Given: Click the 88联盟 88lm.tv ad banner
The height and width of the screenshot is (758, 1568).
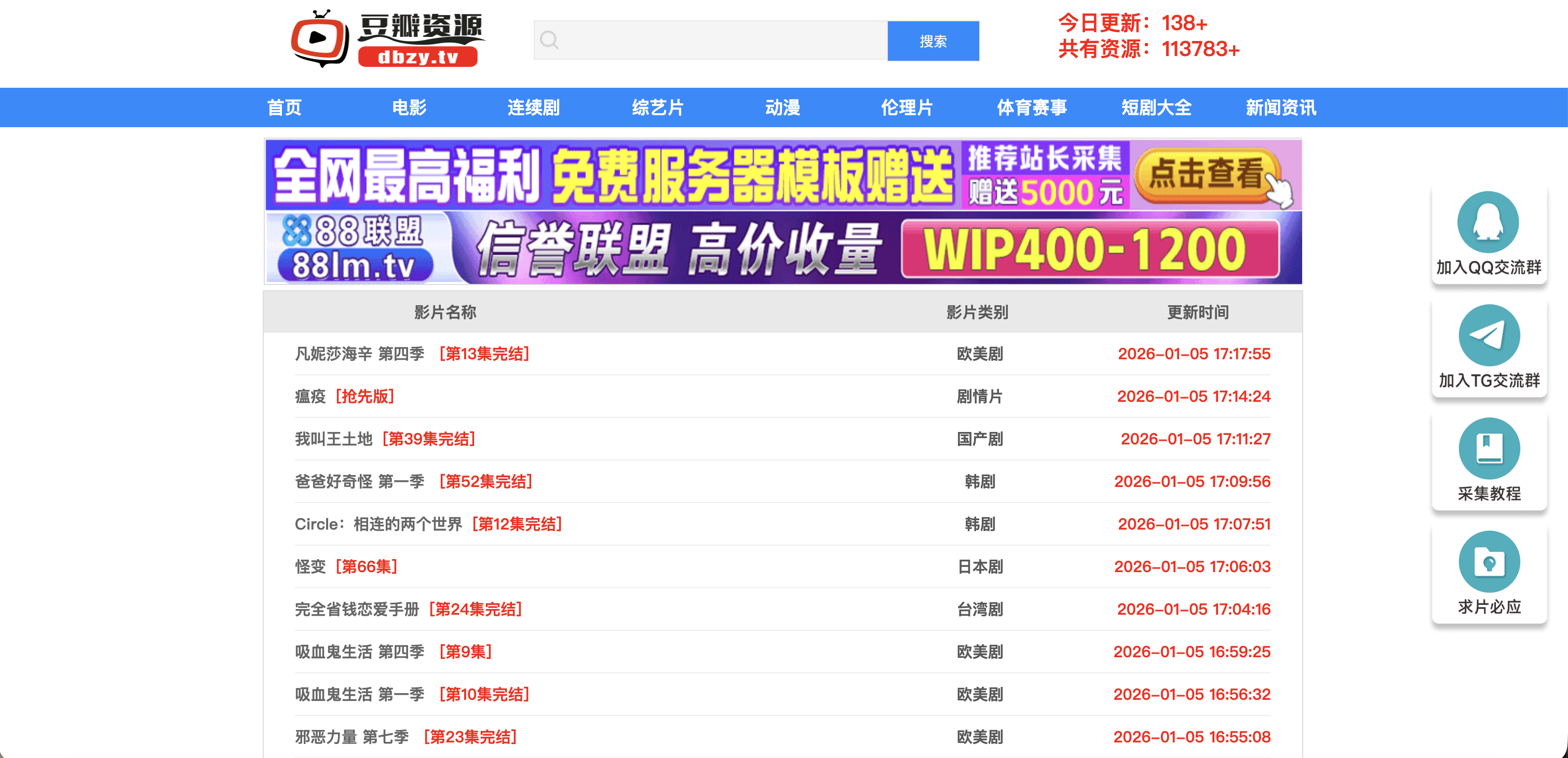Looking at the screenshot, I should tap(783, 248).
